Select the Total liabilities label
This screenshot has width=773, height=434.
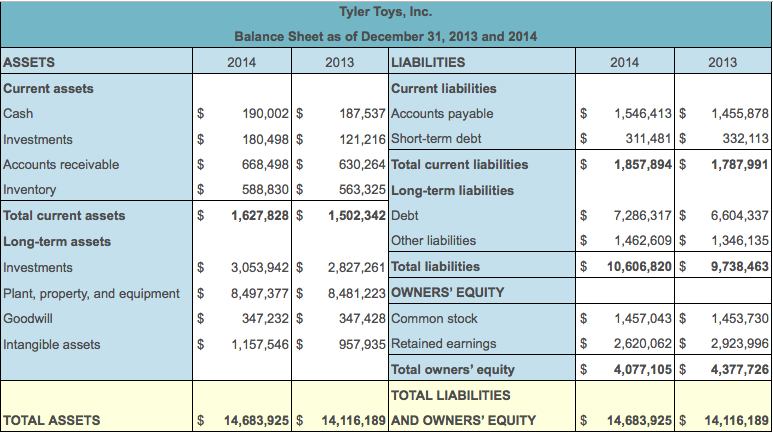(435, 266)
